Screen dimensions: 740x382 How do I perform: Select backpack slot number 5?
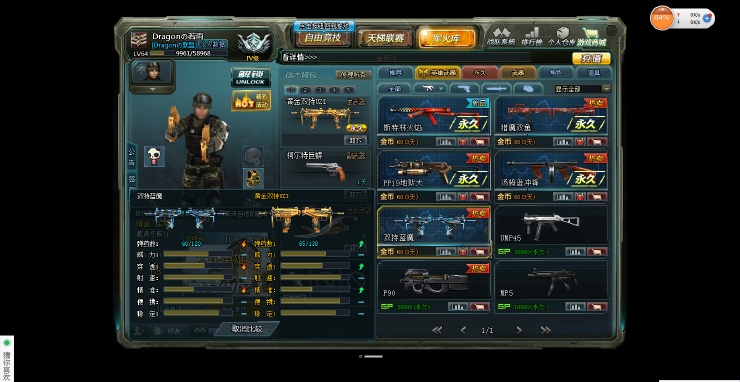click(x=349, y=90)
